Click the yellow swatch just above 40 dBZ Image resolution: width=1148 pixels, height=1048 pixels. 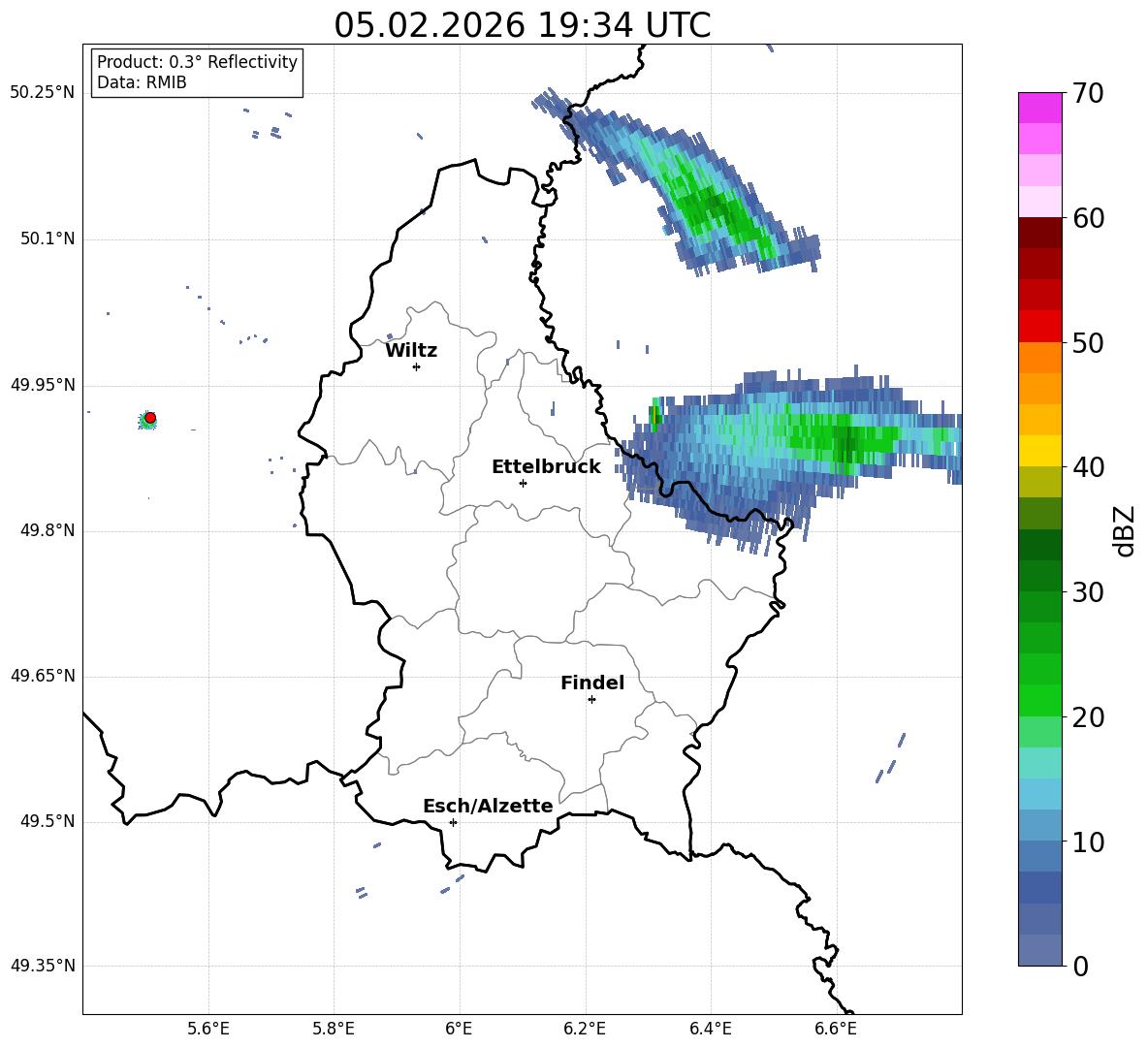[1039, 451]
